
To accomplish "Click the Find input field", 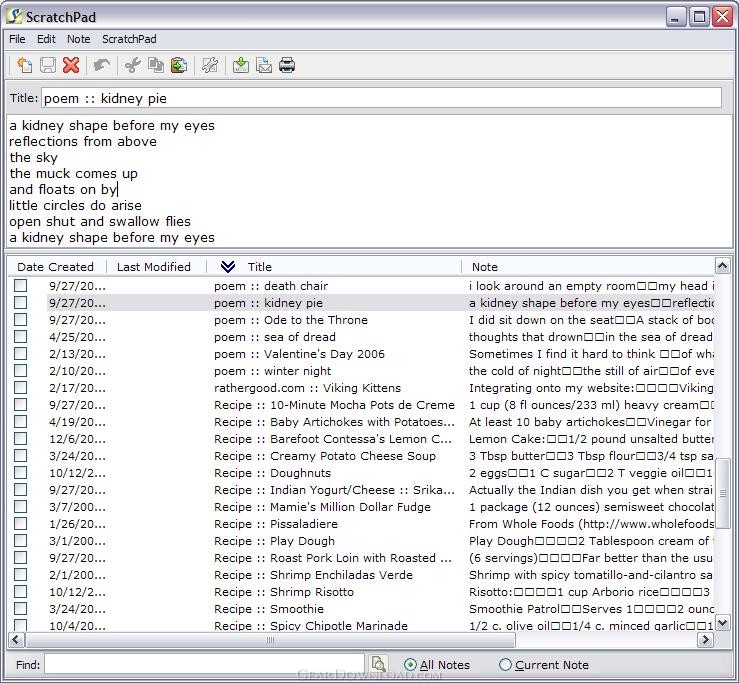I will tap(205, 665).
